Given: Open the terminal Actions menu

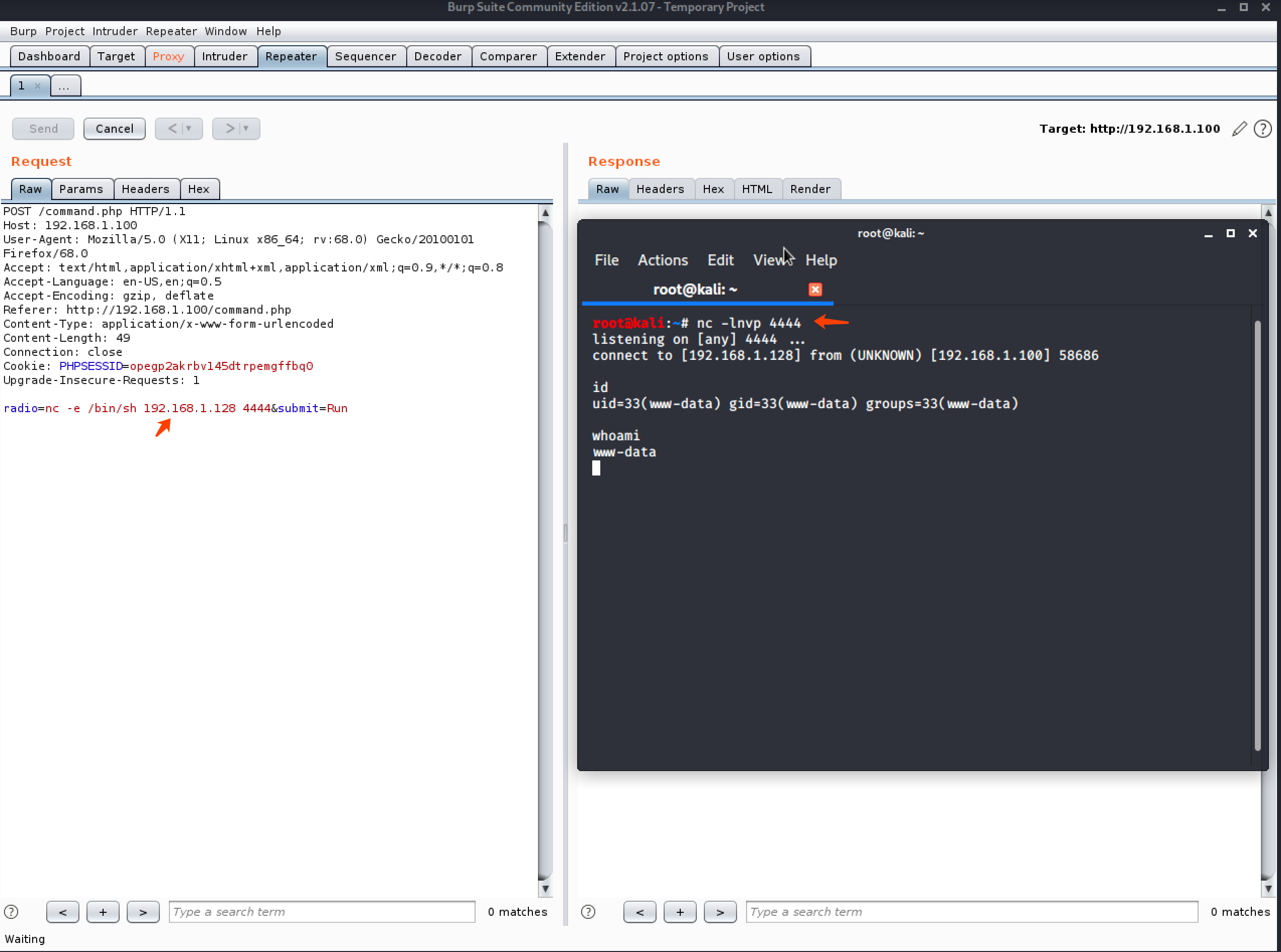Looking at the screenshot, I should coord(662,260).
